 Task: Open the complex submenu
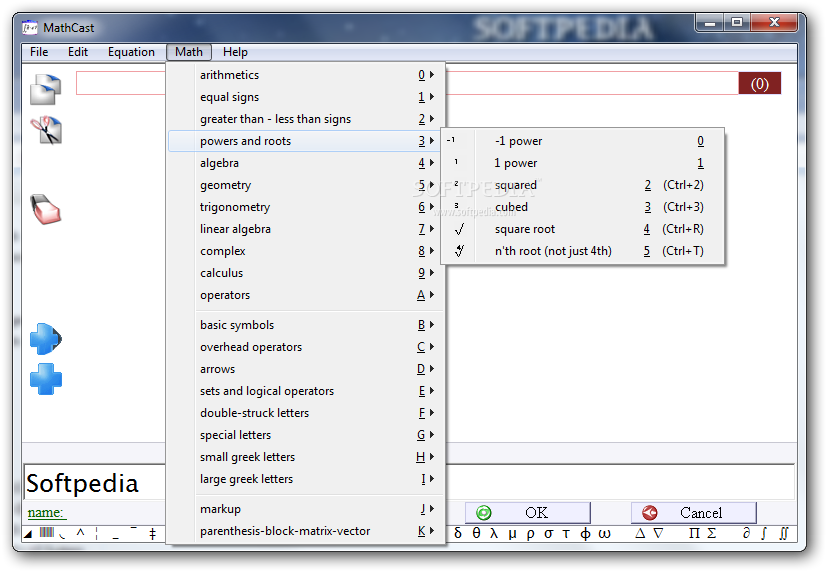click(306, 251)
